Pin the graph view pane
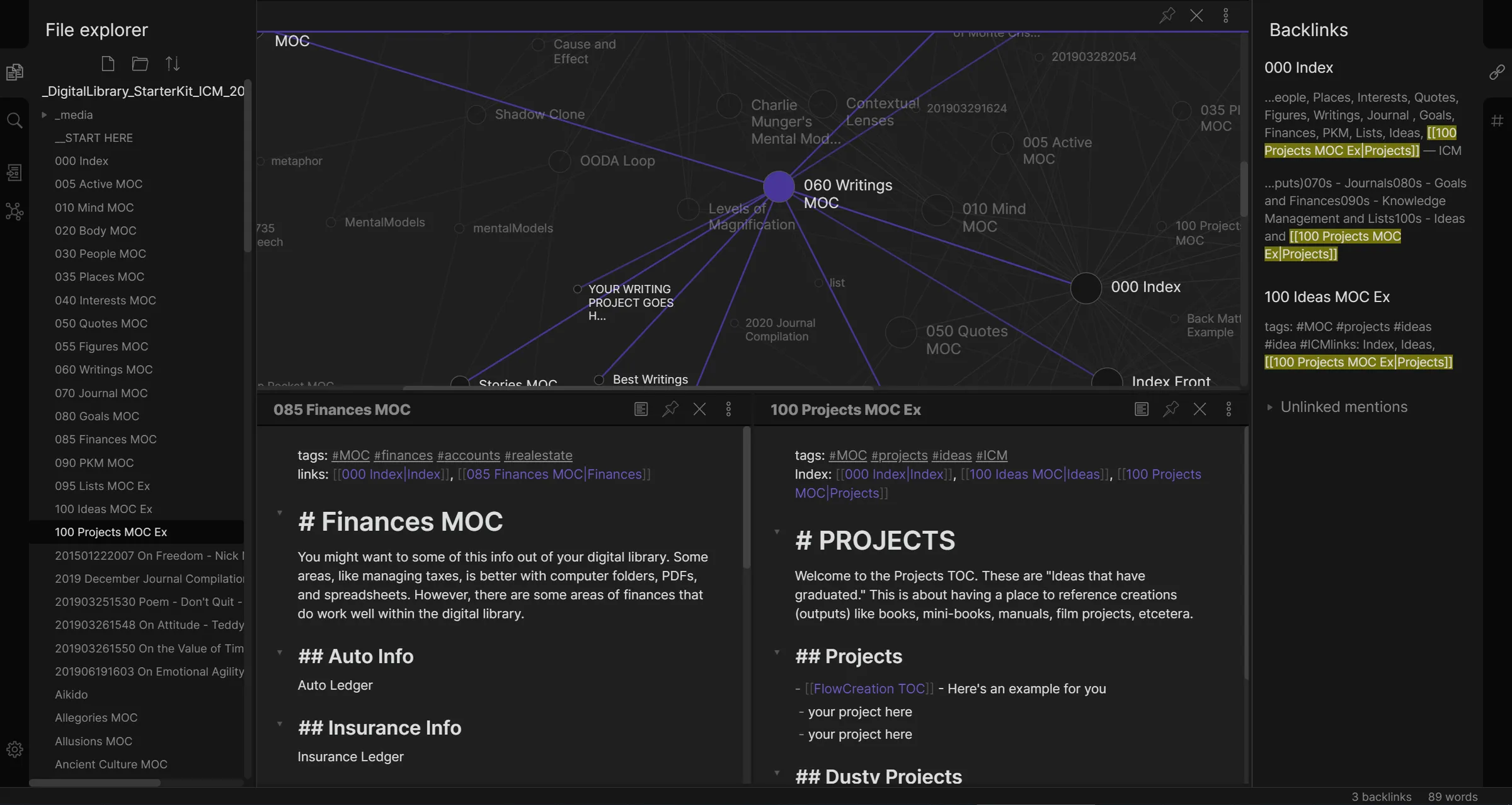Screen dimensions: 1512x805 pos(1167,16)
